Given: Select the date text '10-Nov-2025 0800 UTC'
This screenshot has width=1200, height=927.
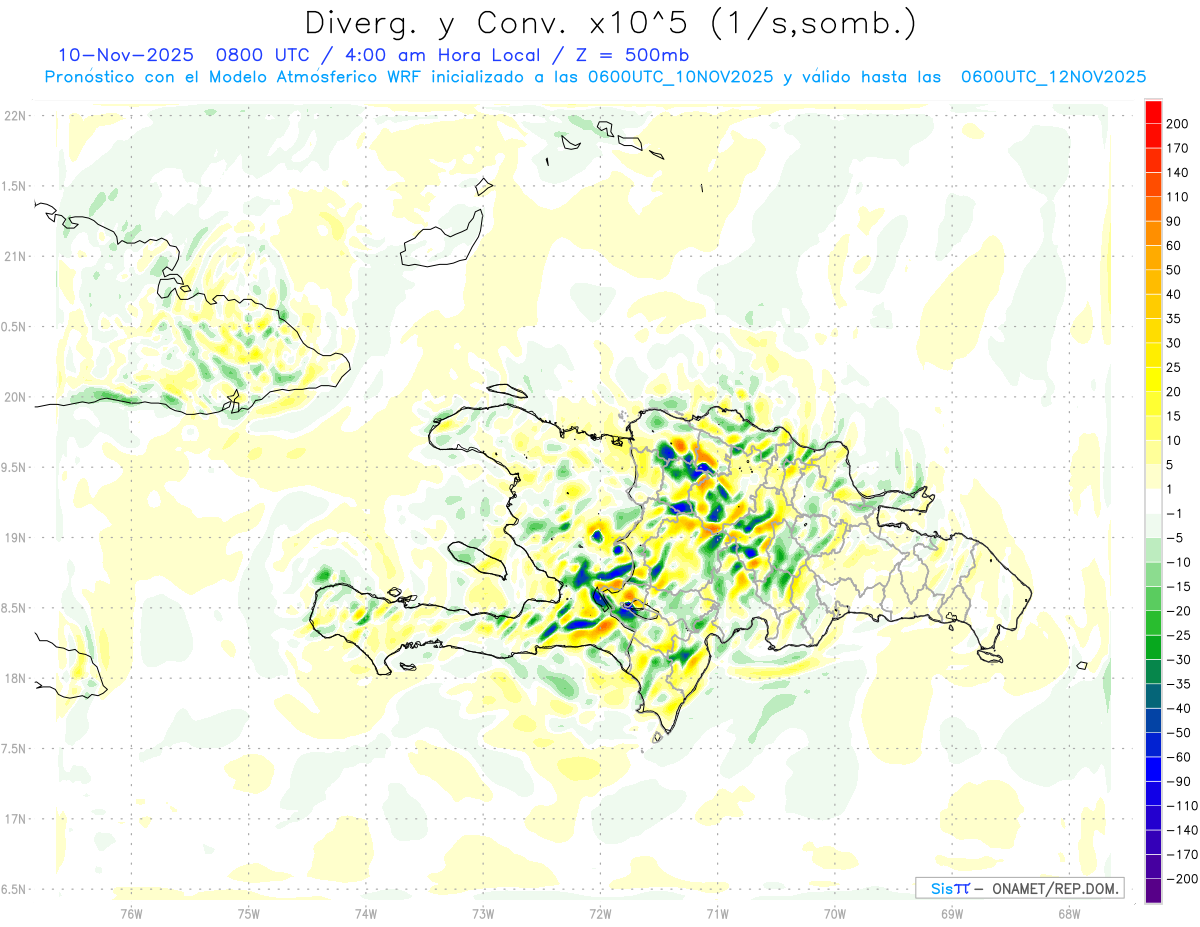Looking at the screenshot, I should tap(184, 55).
